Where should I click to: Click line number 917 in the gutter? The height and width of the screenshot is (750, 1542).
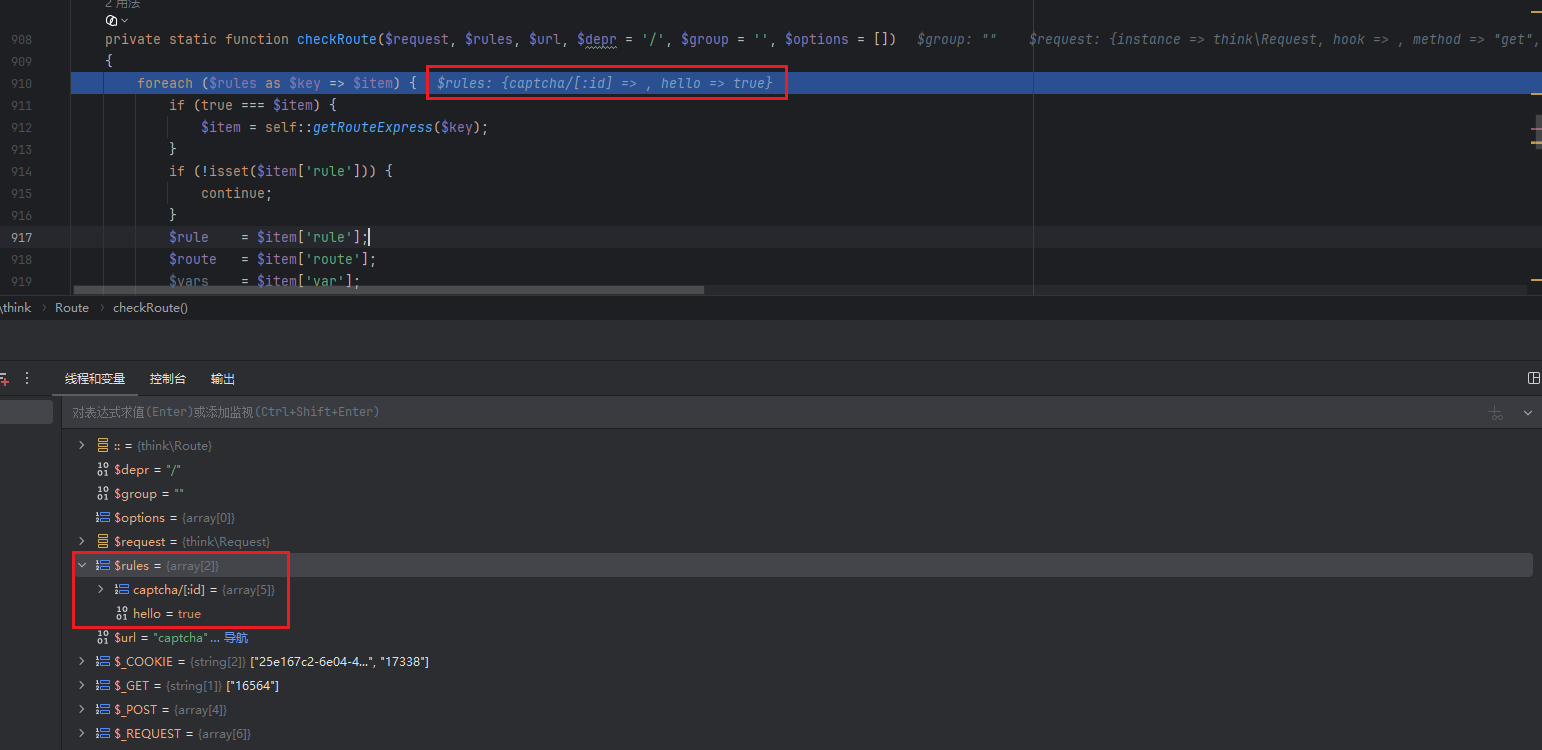tap(21, 237)
